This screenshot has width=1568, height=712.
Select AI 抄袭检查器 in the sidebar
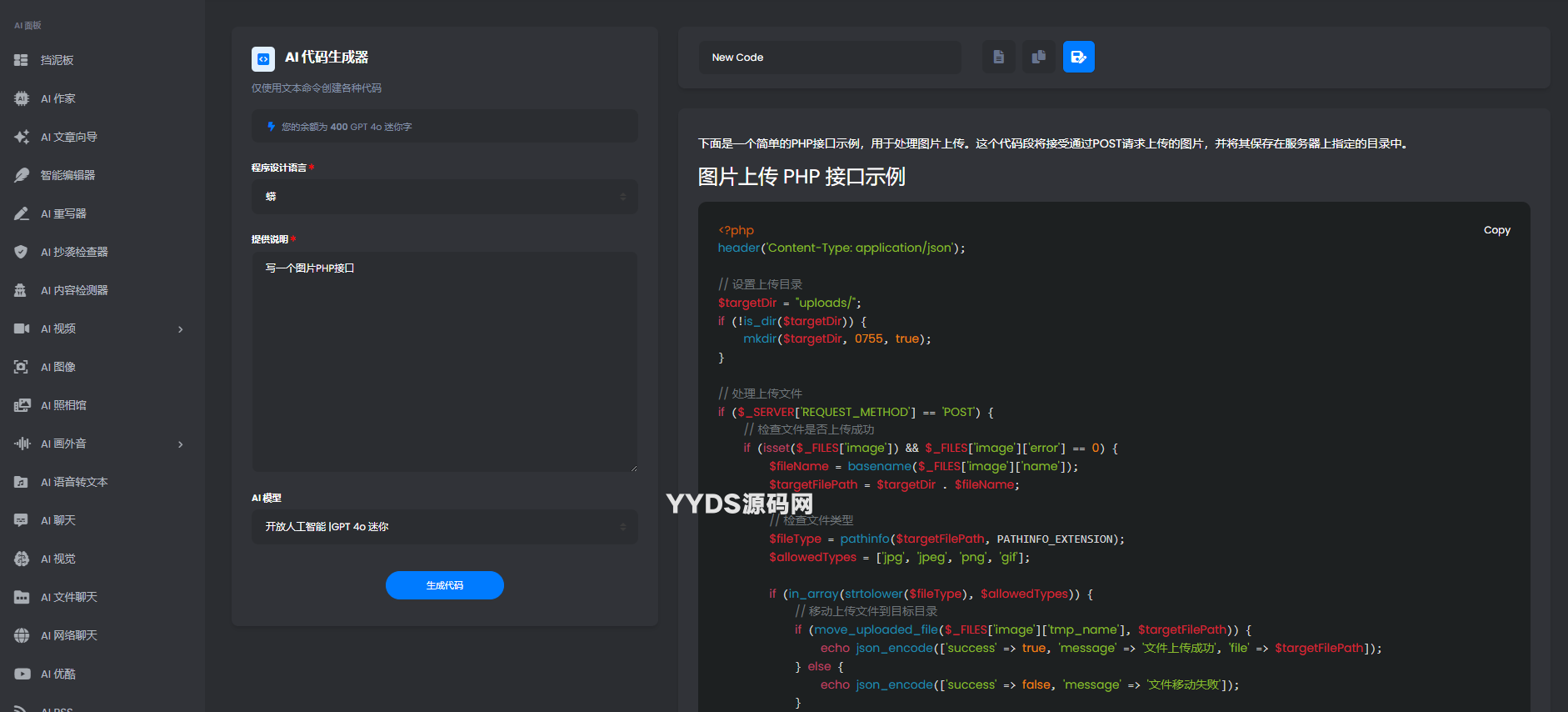coord(74,252)
